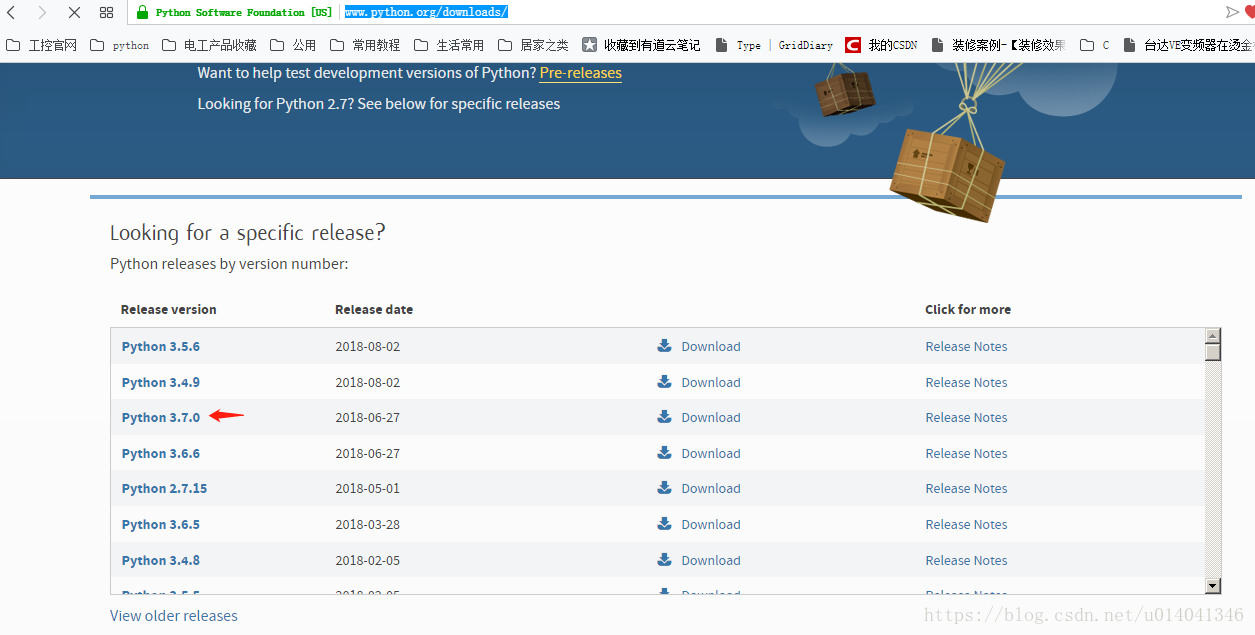1255x635 pixels.
Task: Open the tab grid overview icon
Action: 106,12
